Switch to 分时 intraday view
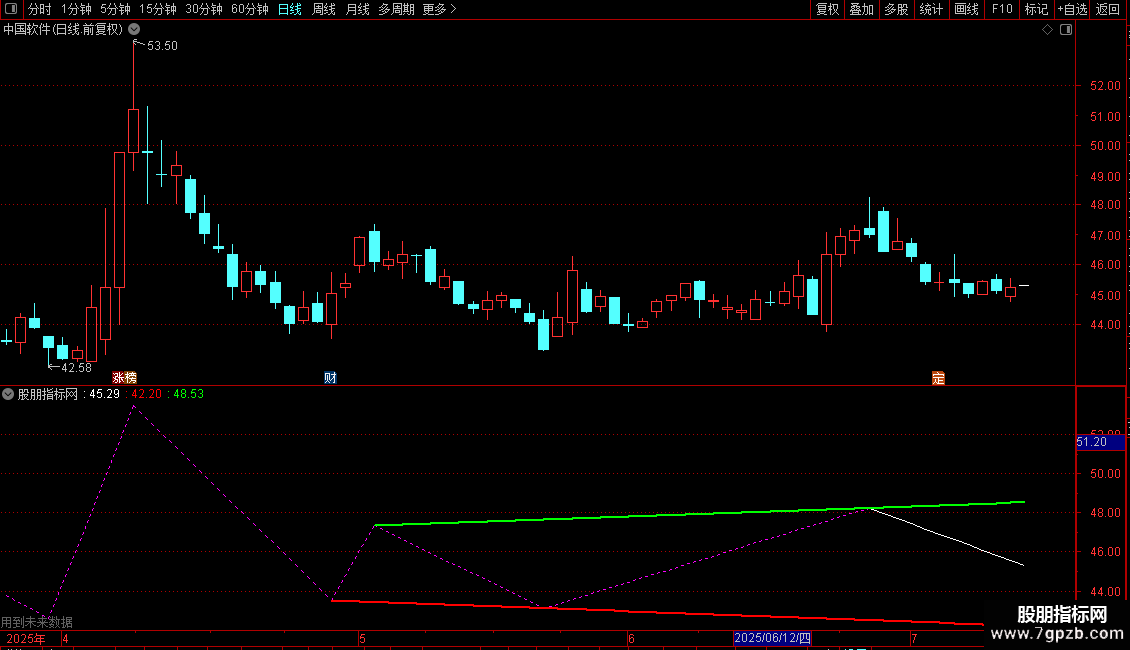1130x650 pixels. (40, 9)
